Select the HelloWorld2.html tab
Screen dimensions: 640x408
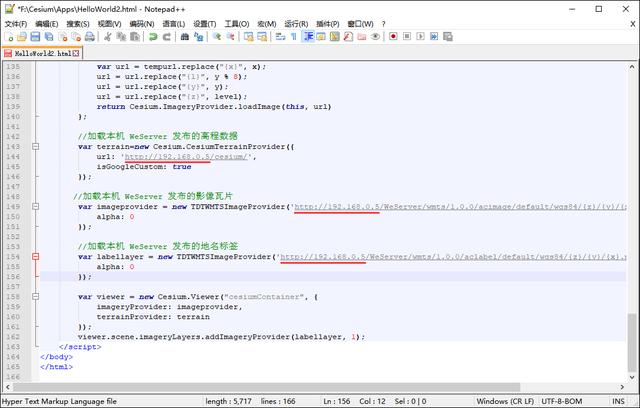(42, 53)
